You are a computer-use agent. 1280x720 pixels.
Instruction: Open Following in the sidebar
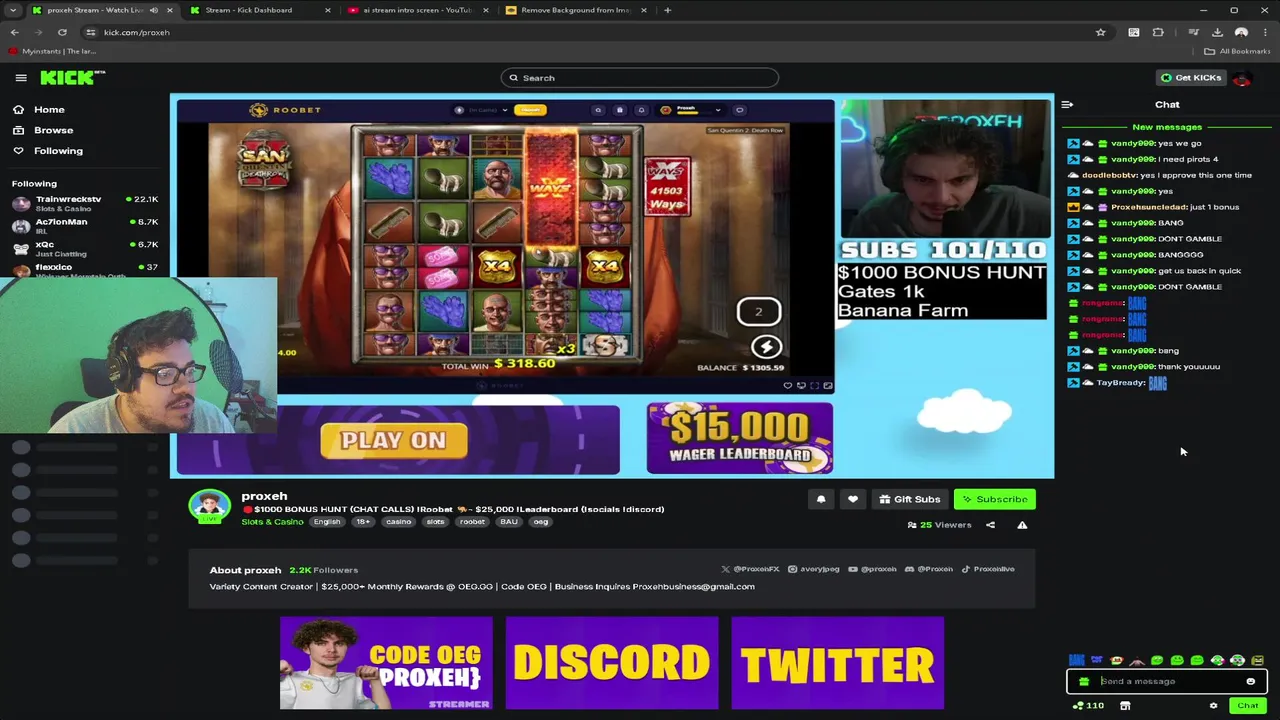click(49, 151)
